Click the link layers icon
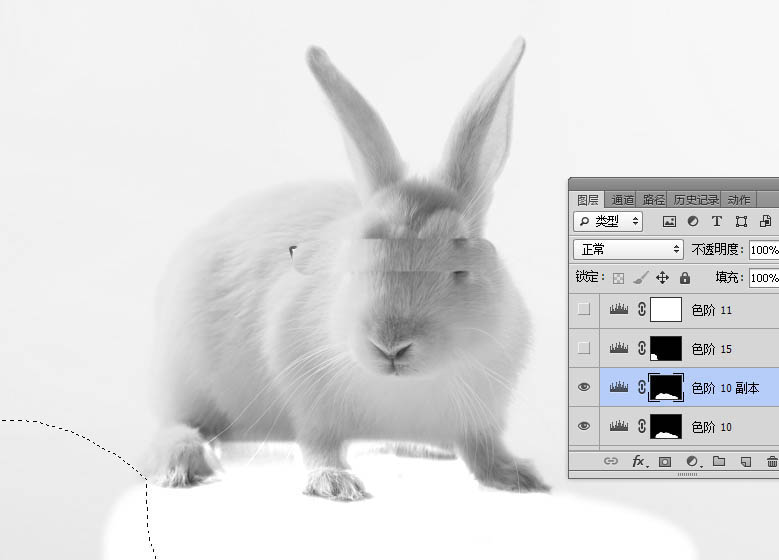This screenshot has height=560, width=779. click(611, 461)
